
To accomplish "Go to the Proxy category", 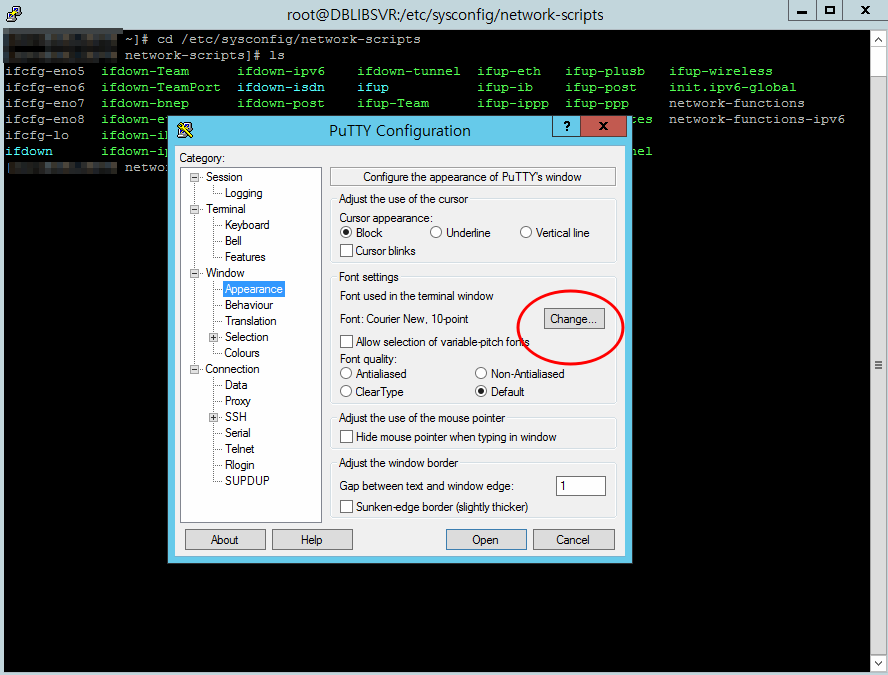I will [237, 401].
